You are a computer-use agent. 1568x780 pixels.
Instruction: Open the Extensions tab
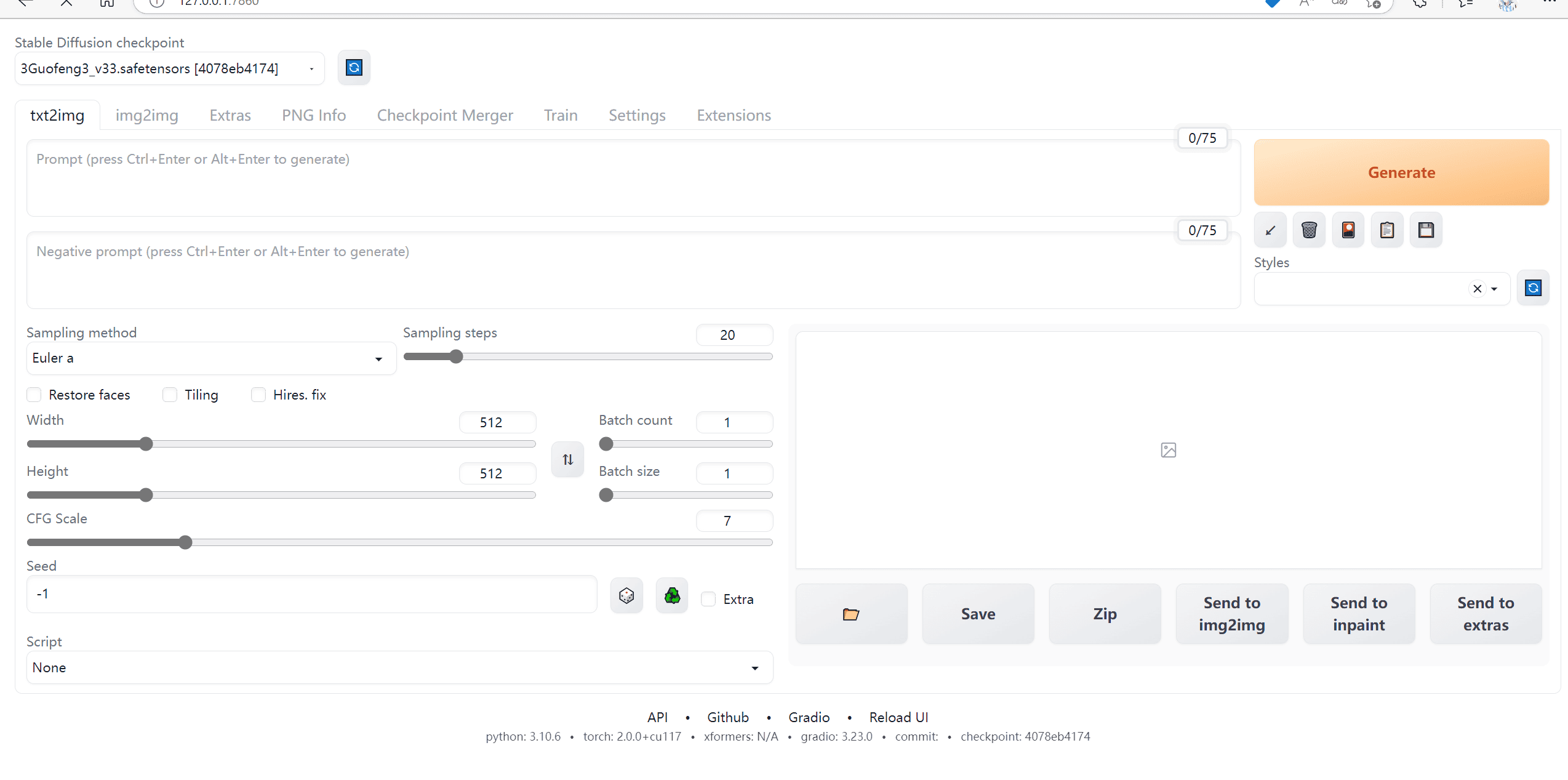pos(734,115)
